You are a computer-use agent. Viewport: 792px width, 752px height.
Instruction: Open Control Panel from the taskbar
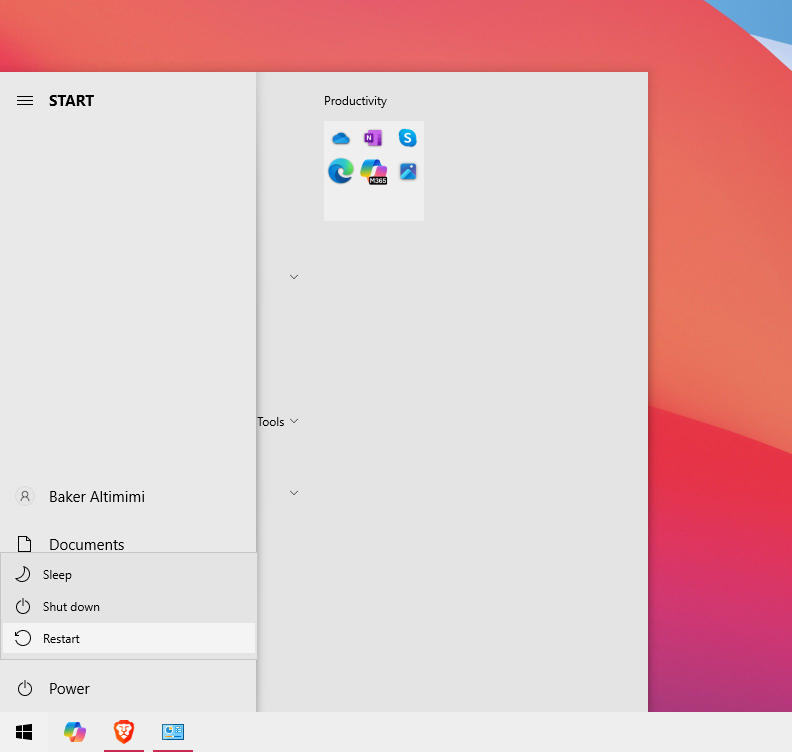point(173,732)
